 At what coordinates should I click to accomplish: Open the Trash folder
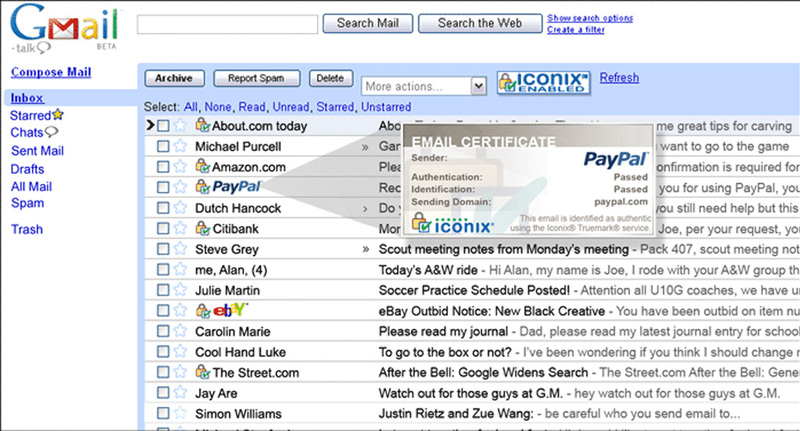[x=27, y=229]
